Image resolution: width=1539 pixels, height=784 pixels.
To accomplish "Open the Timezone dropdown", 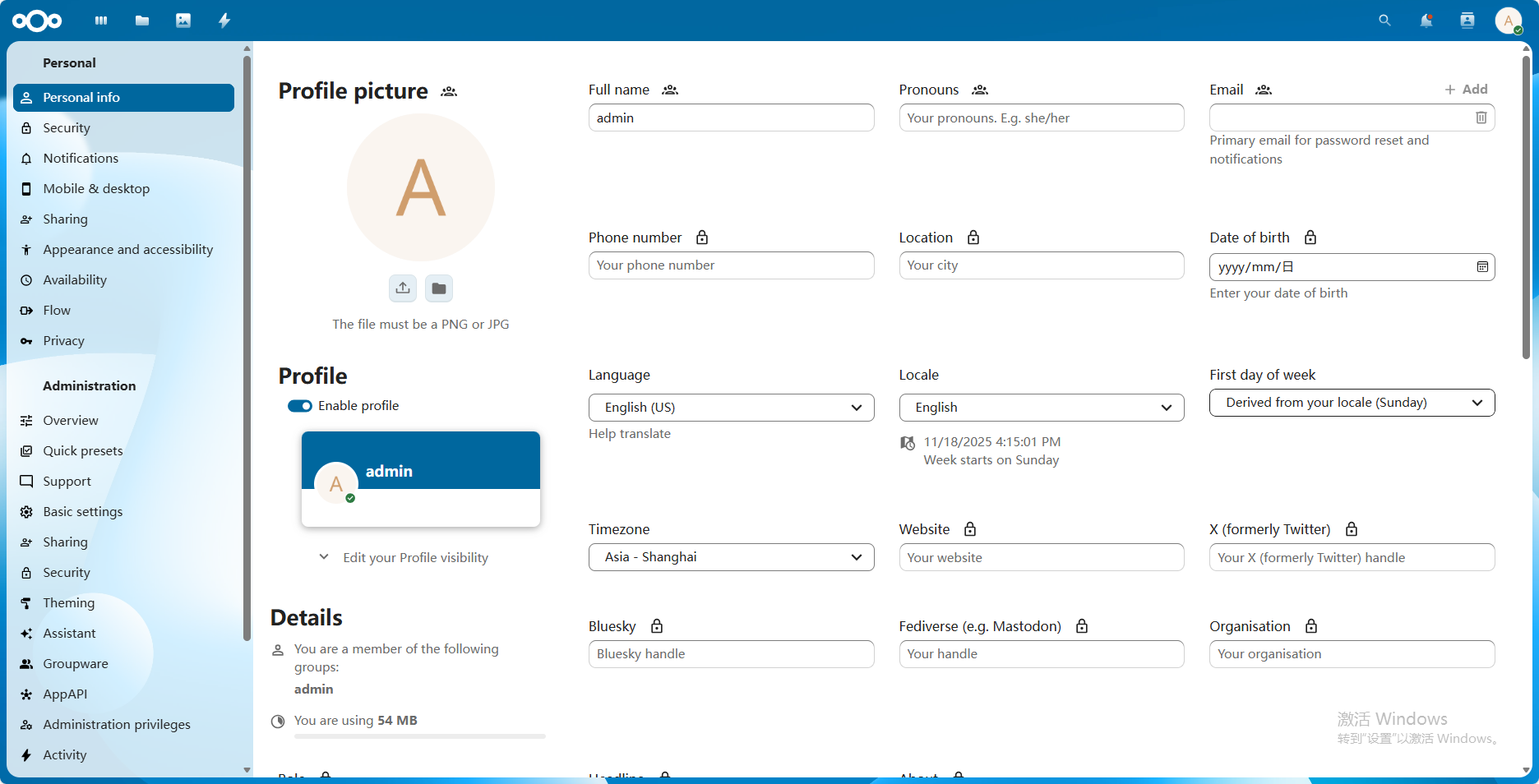I will [x=731, y=557].
